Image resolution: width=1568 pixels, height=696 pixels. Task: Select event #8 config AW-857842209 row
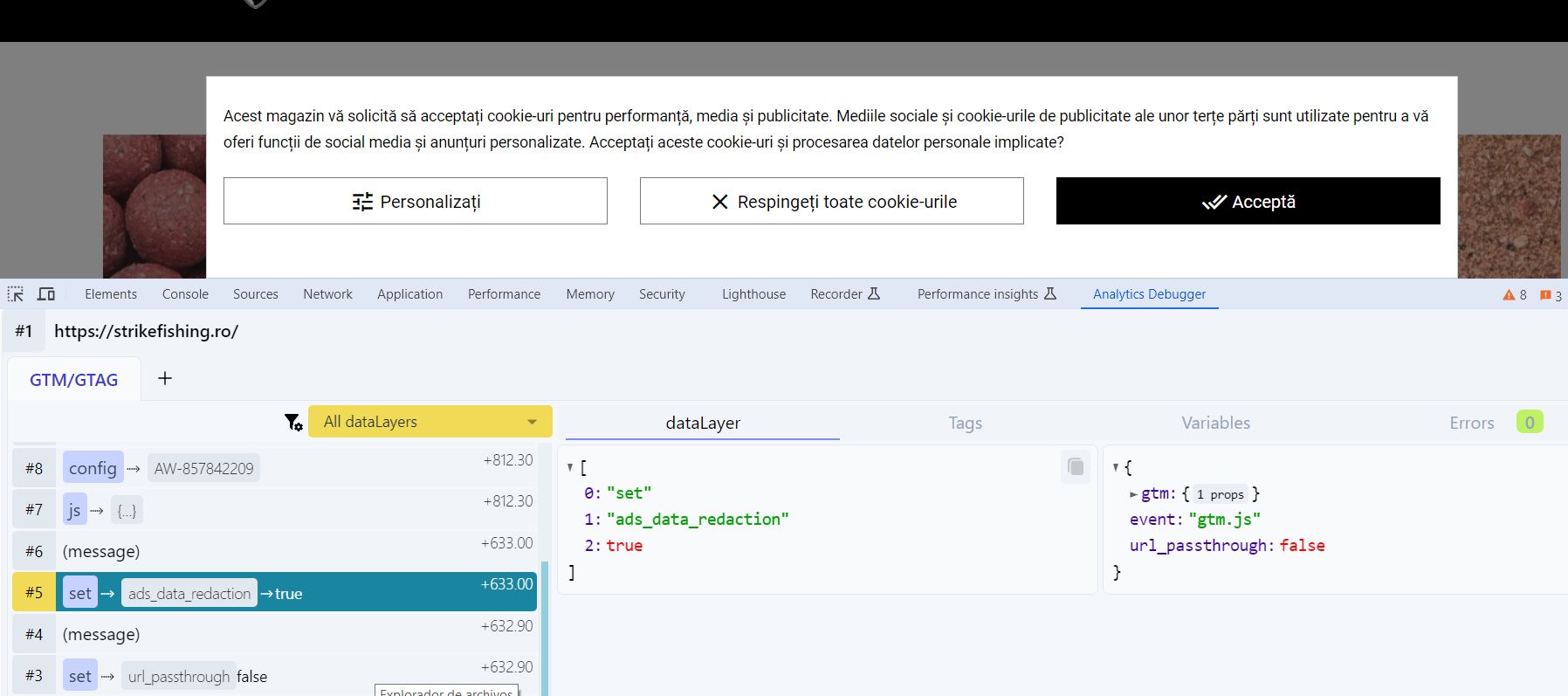[275, 468]
